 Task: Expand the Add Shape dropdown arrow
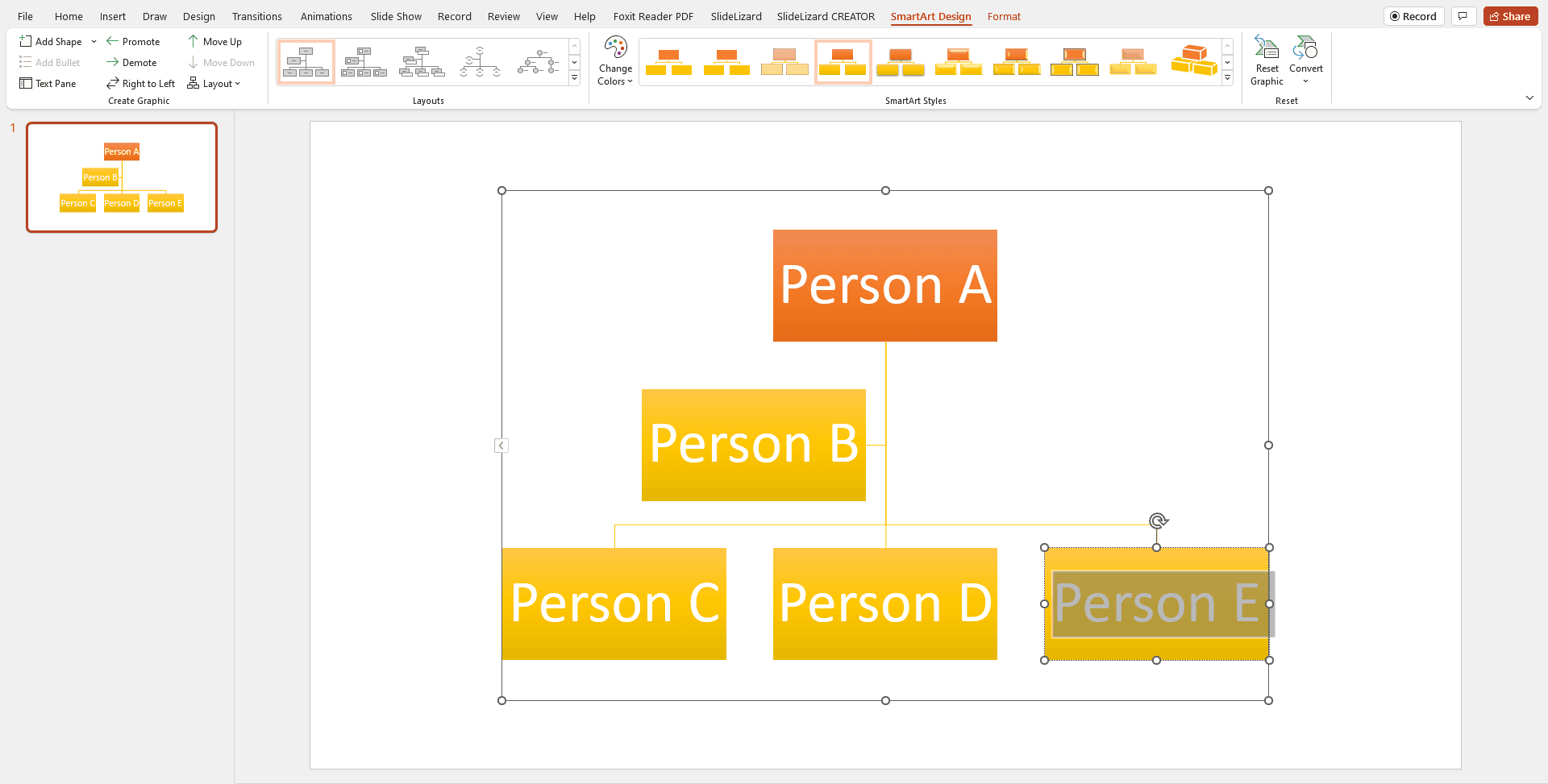click(94, 41)
